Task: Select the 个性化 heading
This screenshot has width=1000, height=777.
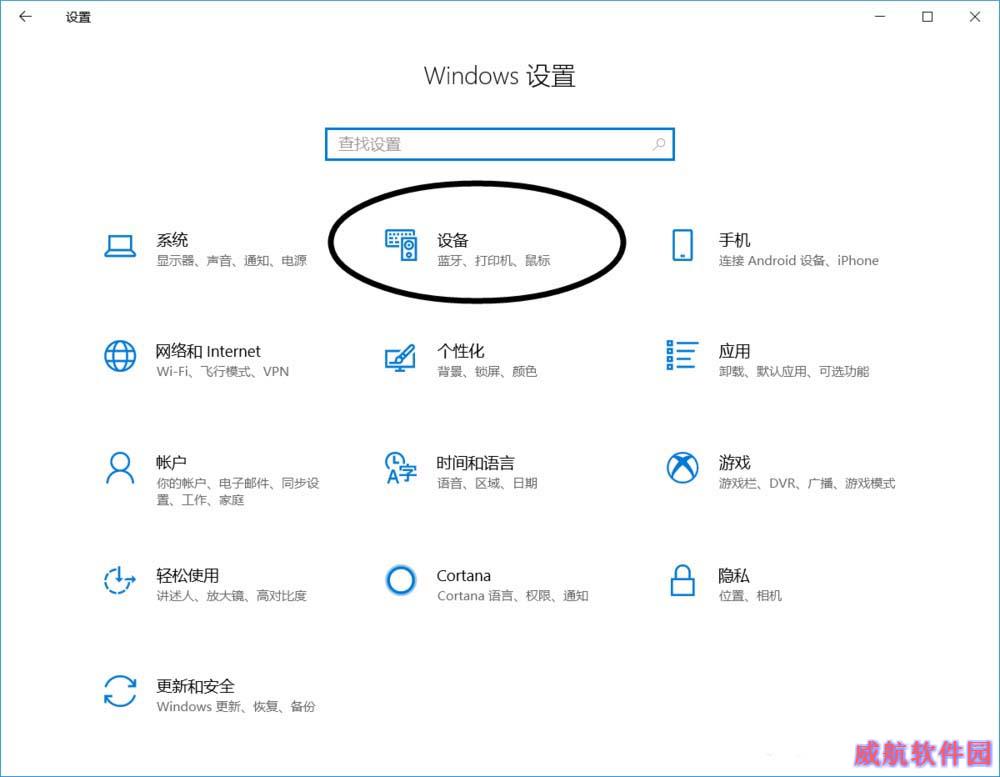Action: (x=460, y=351)
